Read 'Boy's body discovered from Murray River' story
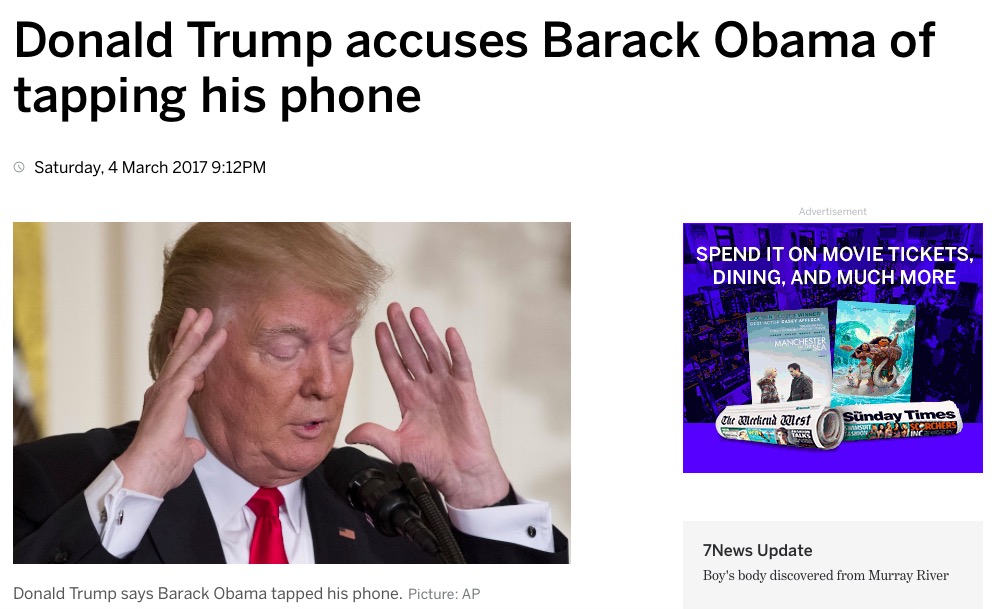 825,575
